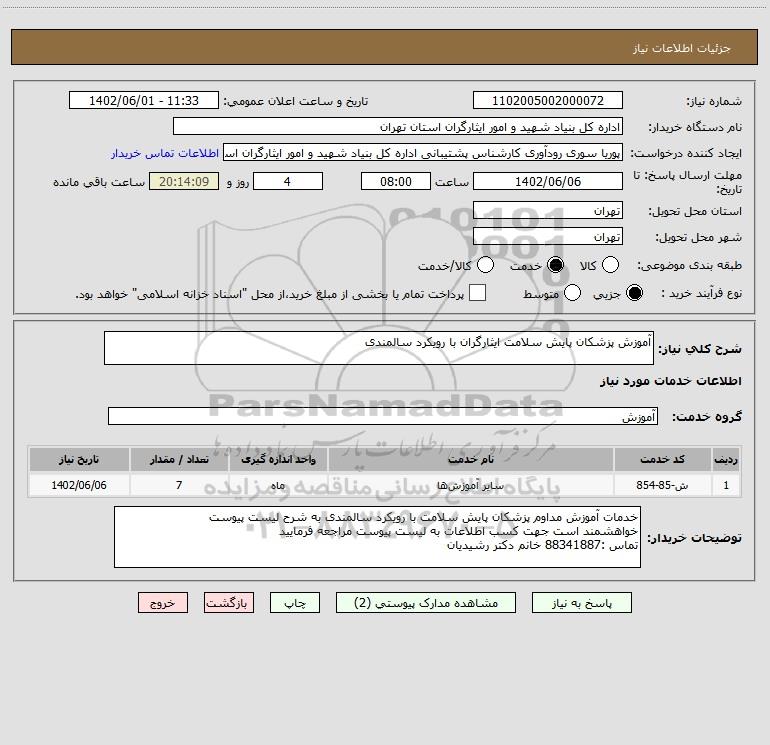Click the announcement date field 1402/06/01 - 11:33
Viewport: 770px width, 745px height.
pos(144,101)
